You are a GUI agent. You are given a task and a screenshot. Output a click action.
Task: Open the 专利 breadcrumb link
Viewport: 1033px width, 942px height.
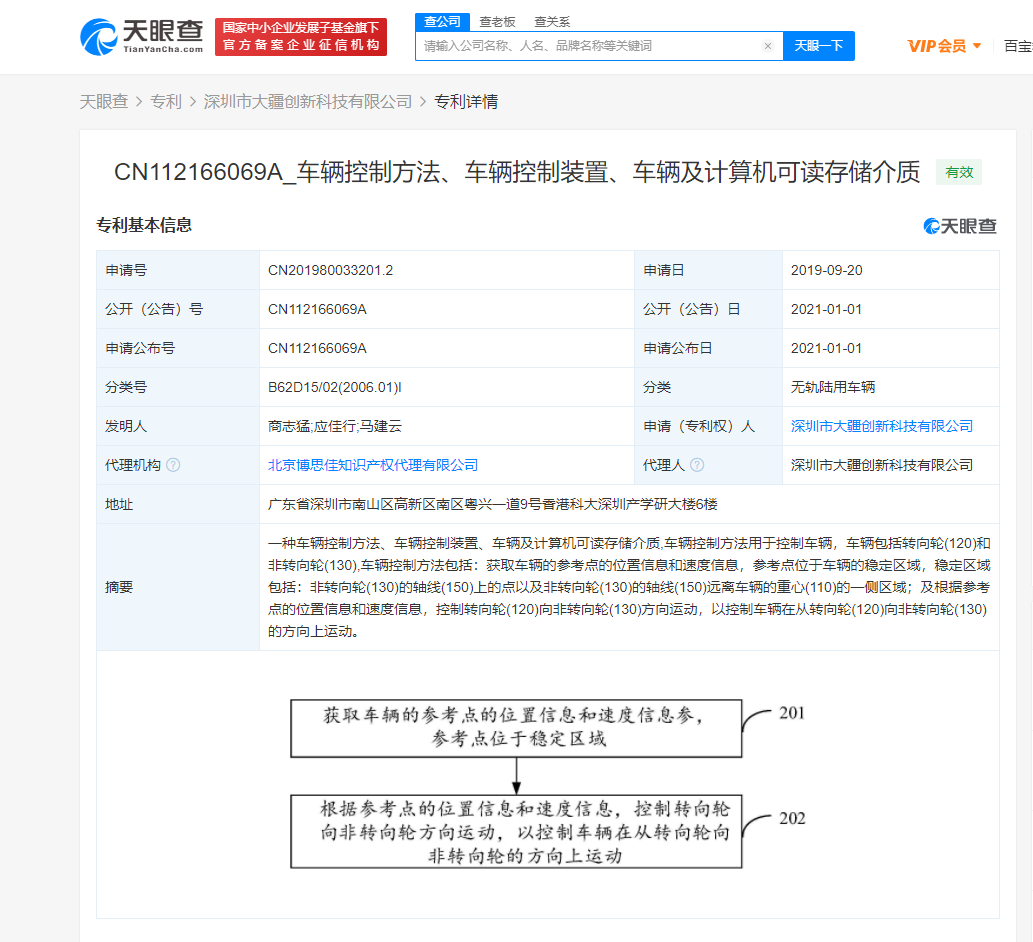tap(166, 101)
